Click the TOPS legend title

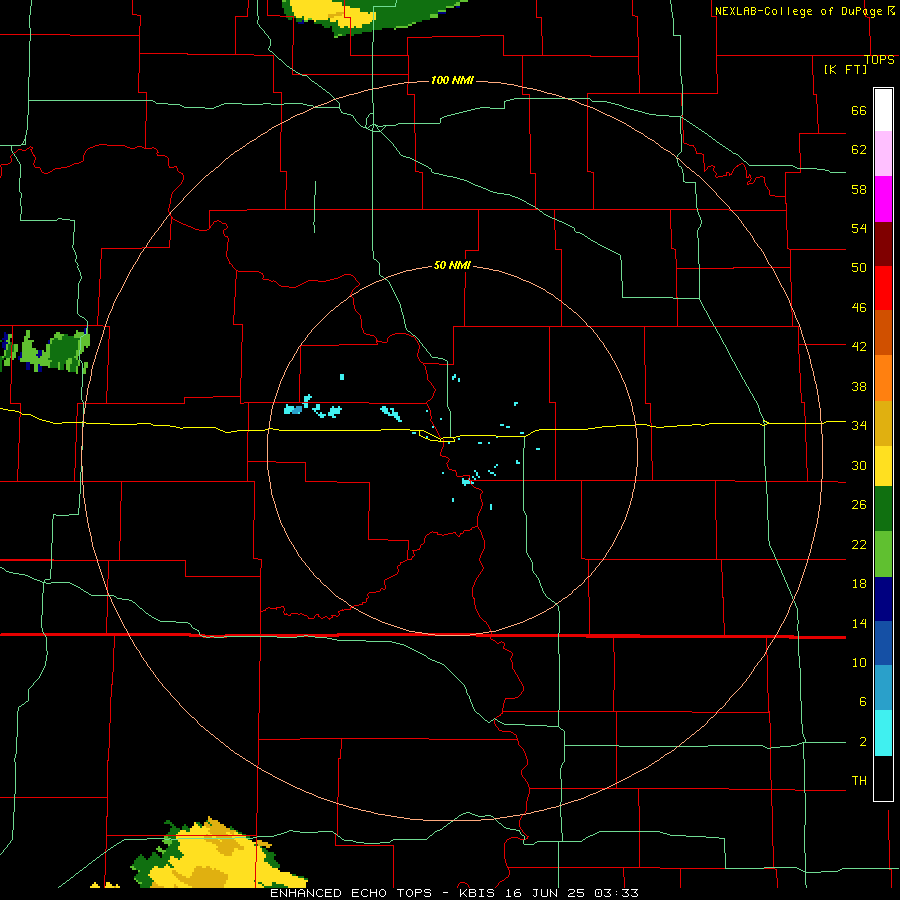[x=879, y=59]
